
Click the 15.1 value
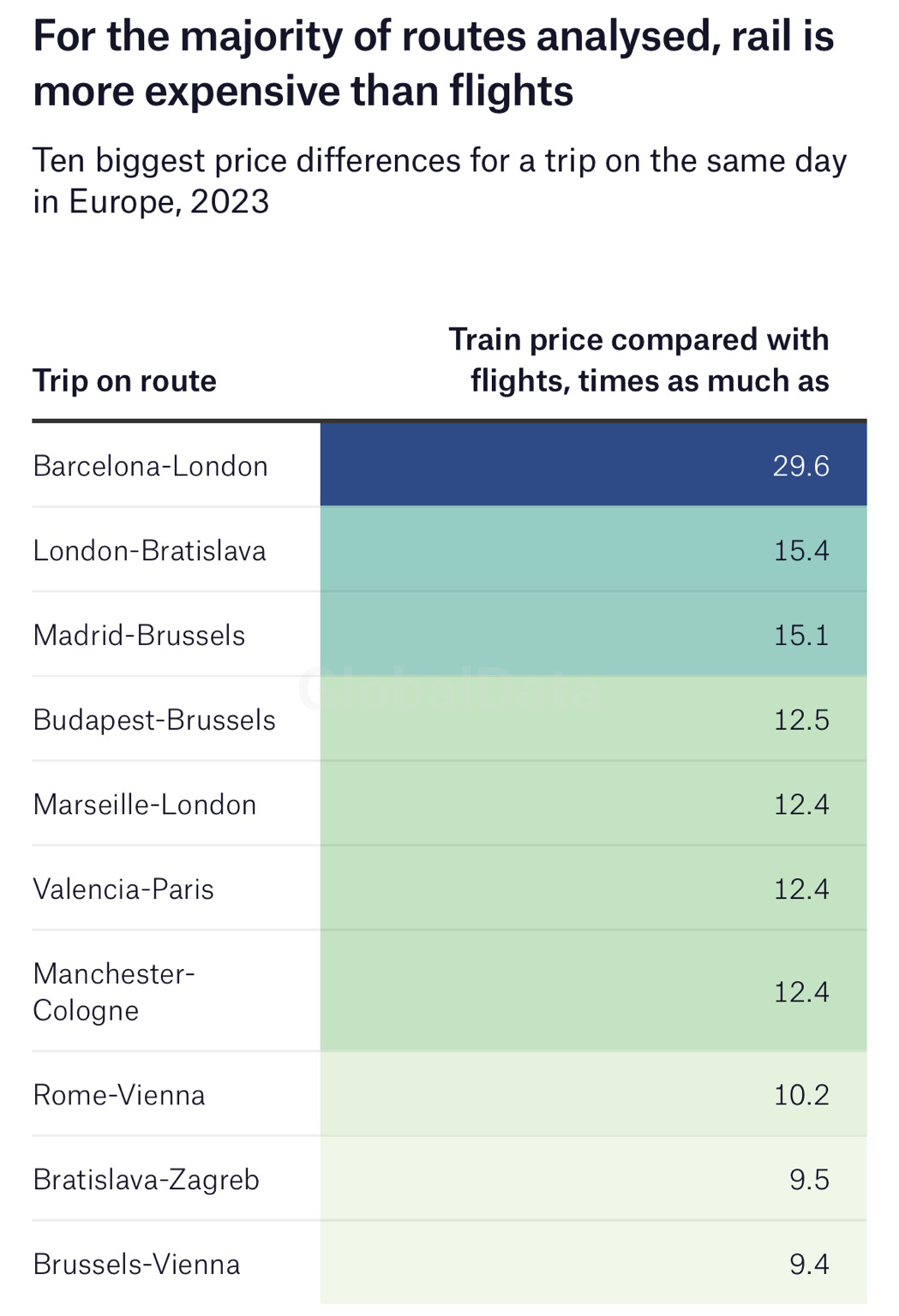[x=800, y=635]
